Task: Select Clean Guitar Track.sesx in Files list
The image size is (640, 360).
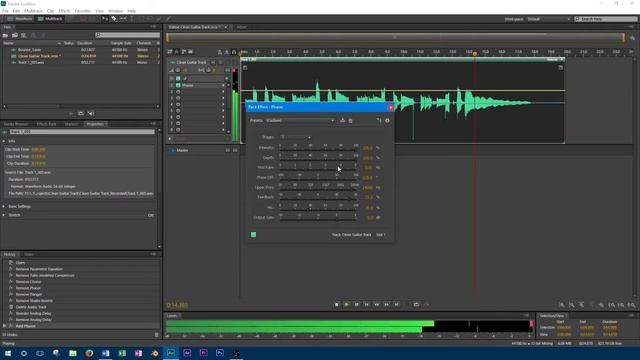Action: (x=40, y=56)
